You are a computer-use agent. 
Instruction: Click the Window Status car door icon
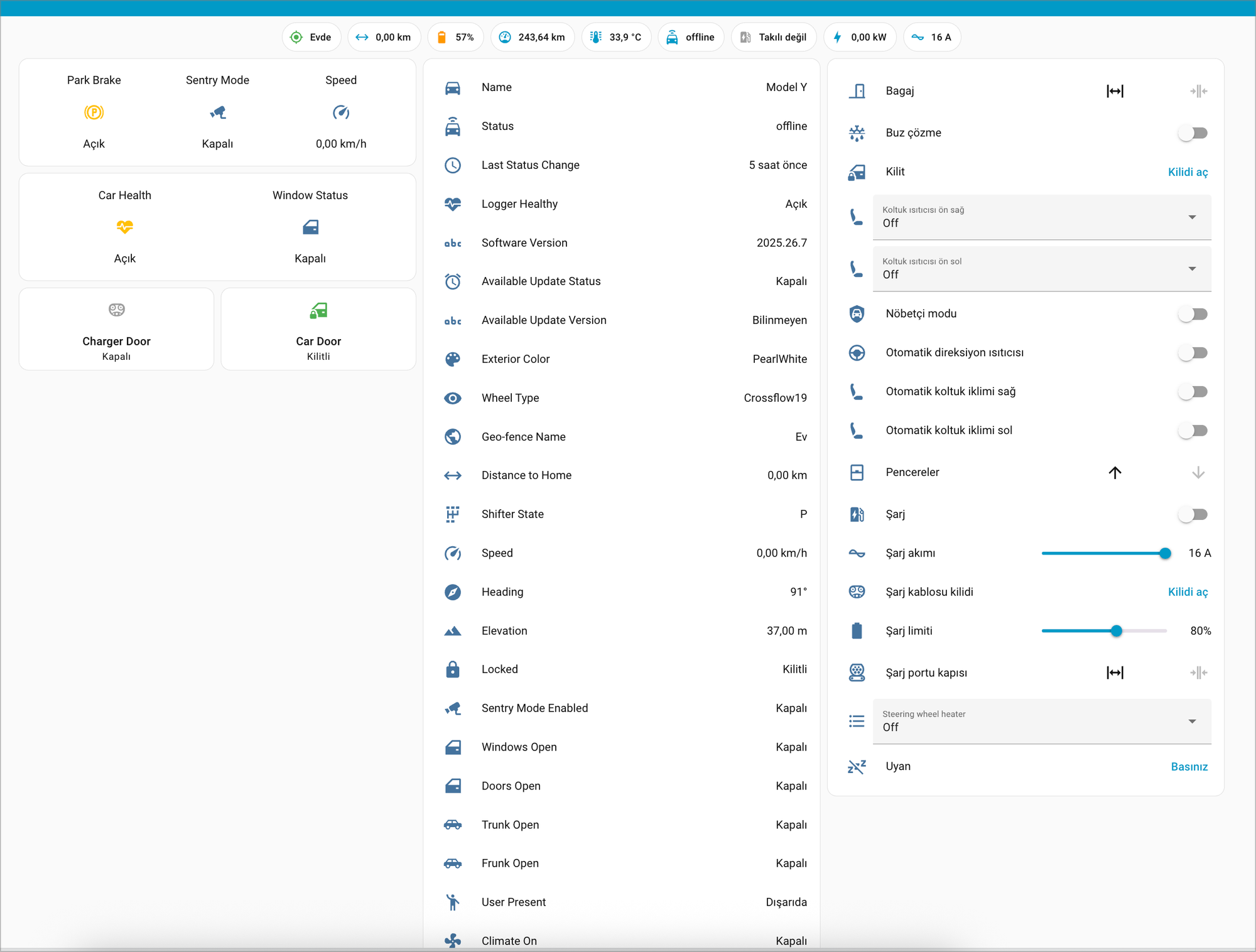coord(310,227)
